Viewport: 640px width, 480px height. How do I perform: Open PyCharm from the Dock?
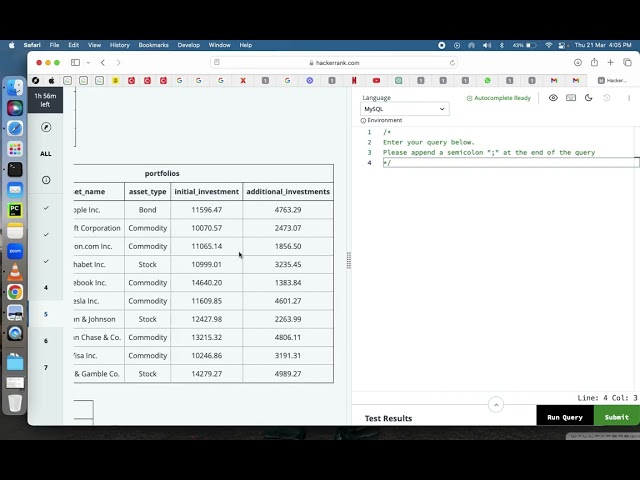(15, 210)
